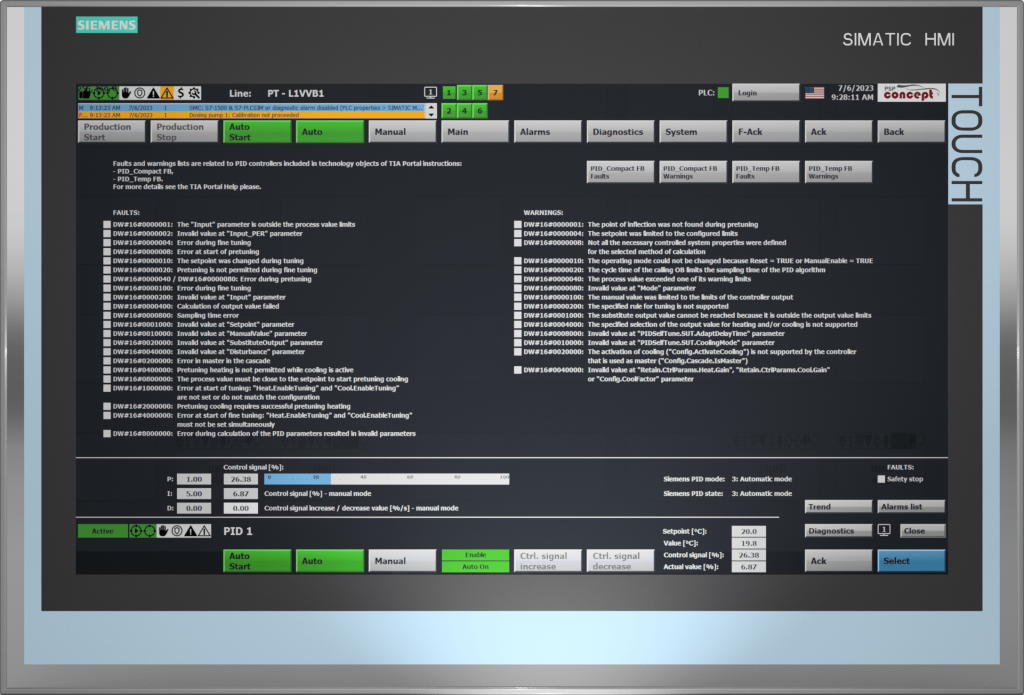Toggle the Invalid "Mode" parameter warning checkbox
The width and height of the screenshot is (1024, 695).
(x=518, y=288)
